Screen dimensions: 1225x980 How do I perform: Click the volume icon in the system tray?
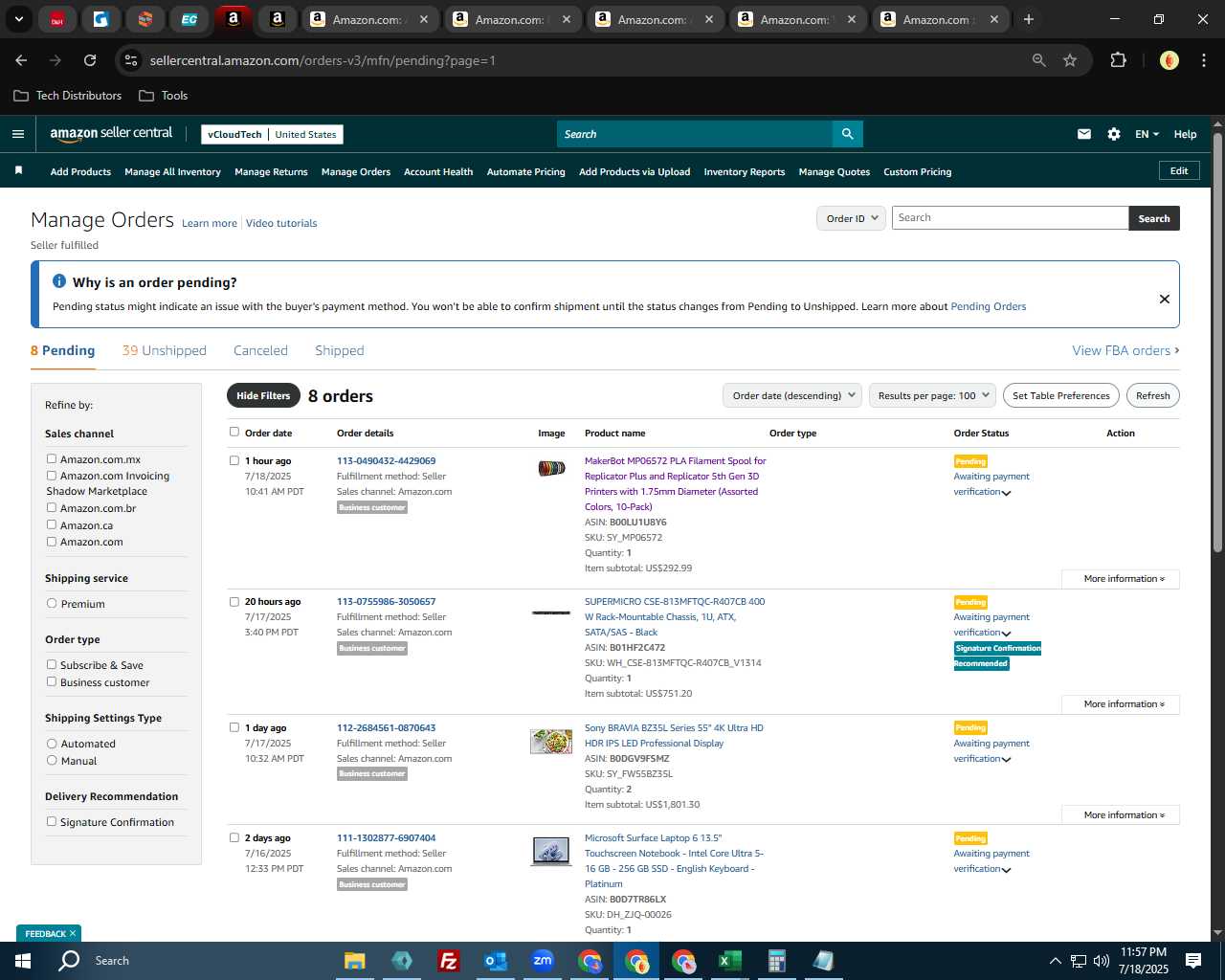point(1102,961)
